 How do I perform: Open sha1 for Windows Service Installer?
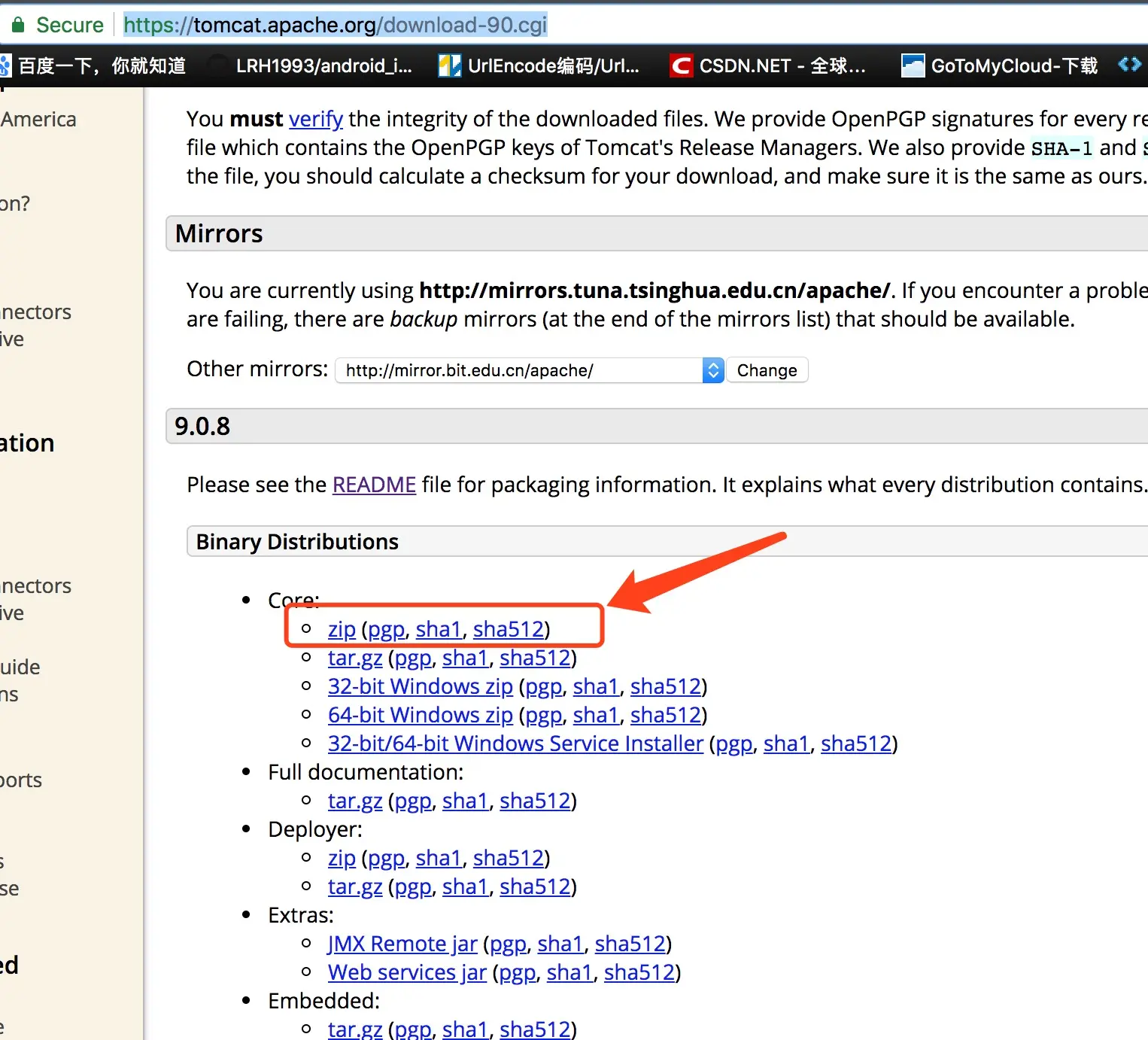coord(786,744)
